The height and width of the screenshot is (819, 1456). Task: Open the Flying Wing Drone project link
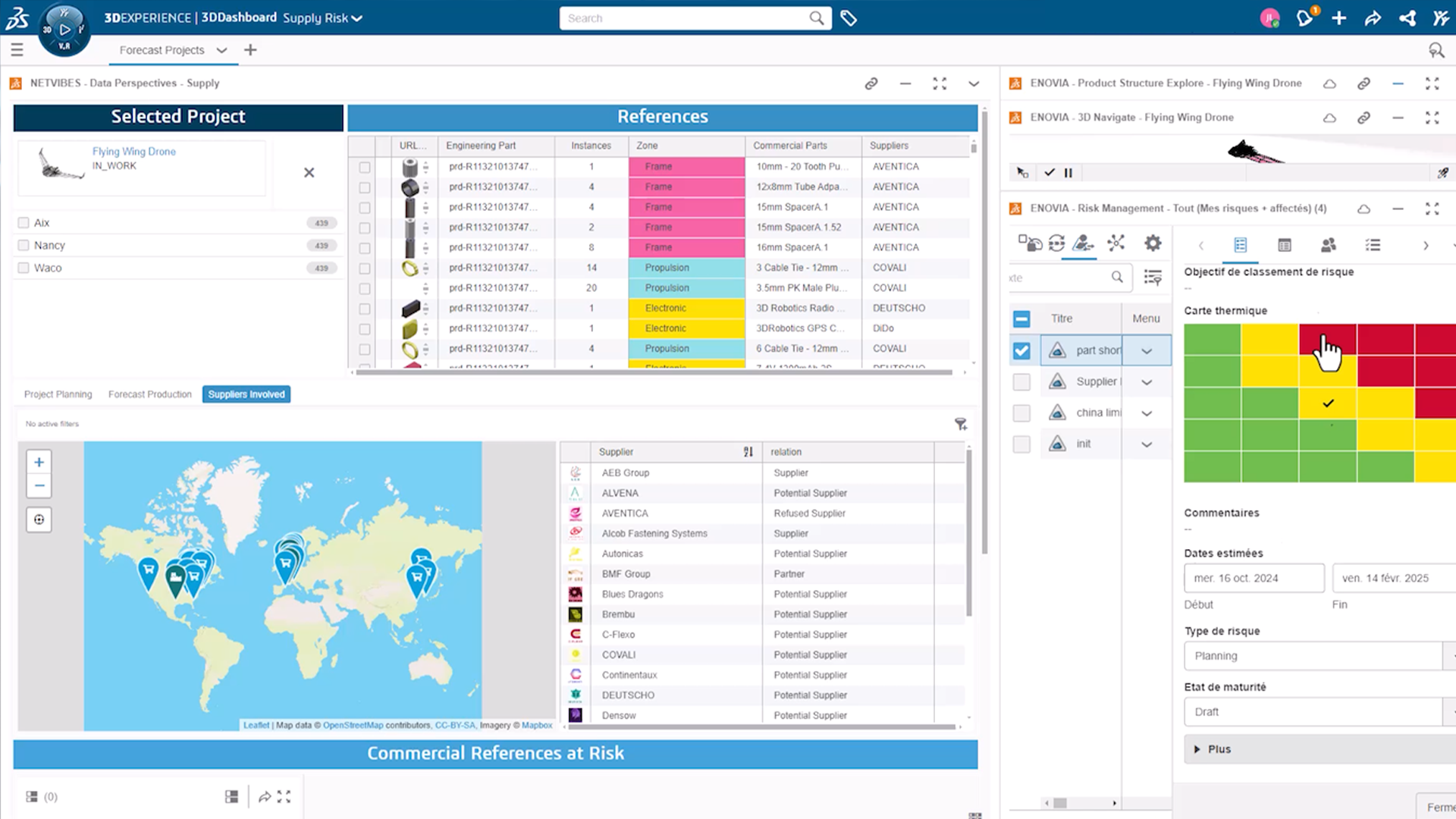(x=134, y=152)
